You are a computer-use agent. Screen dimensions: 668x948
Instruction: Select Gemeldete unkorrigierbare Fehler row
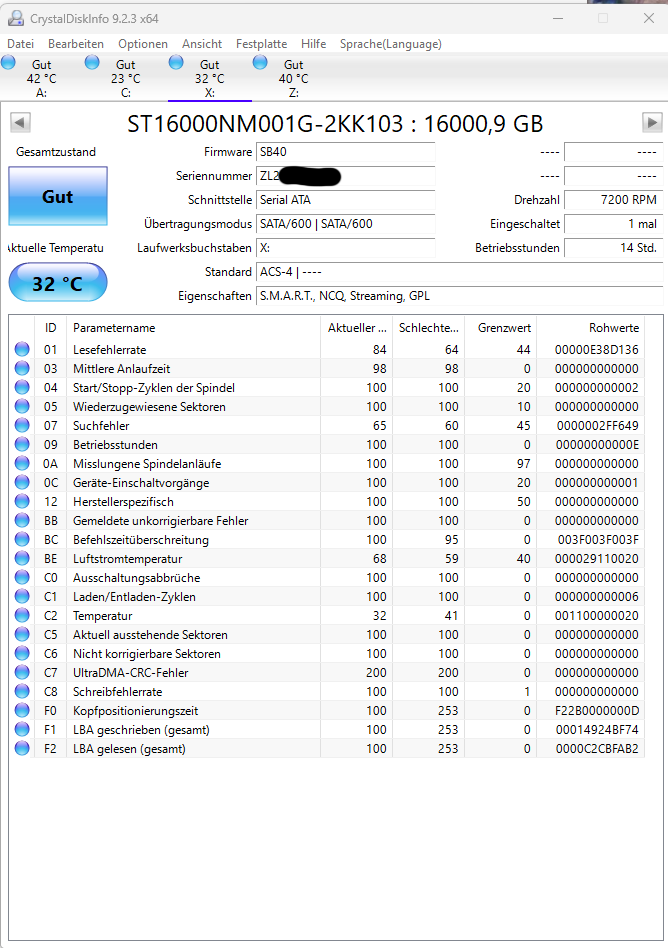tap(326, 521)
